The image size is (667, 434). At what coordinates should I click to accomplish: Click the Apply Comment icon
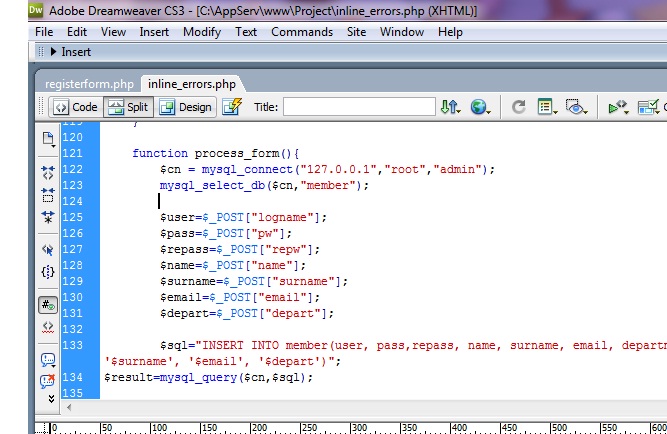point(48,360)
